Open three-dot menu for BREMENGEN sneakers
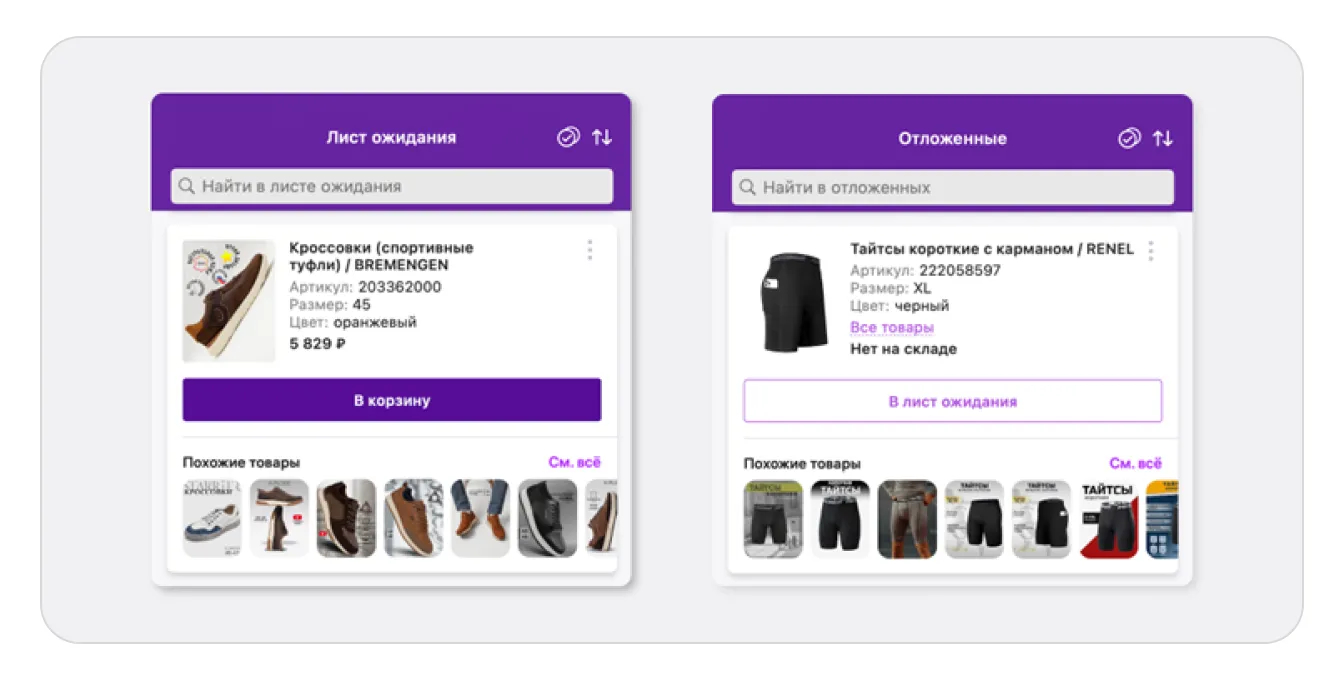 (x=589, y=250)
